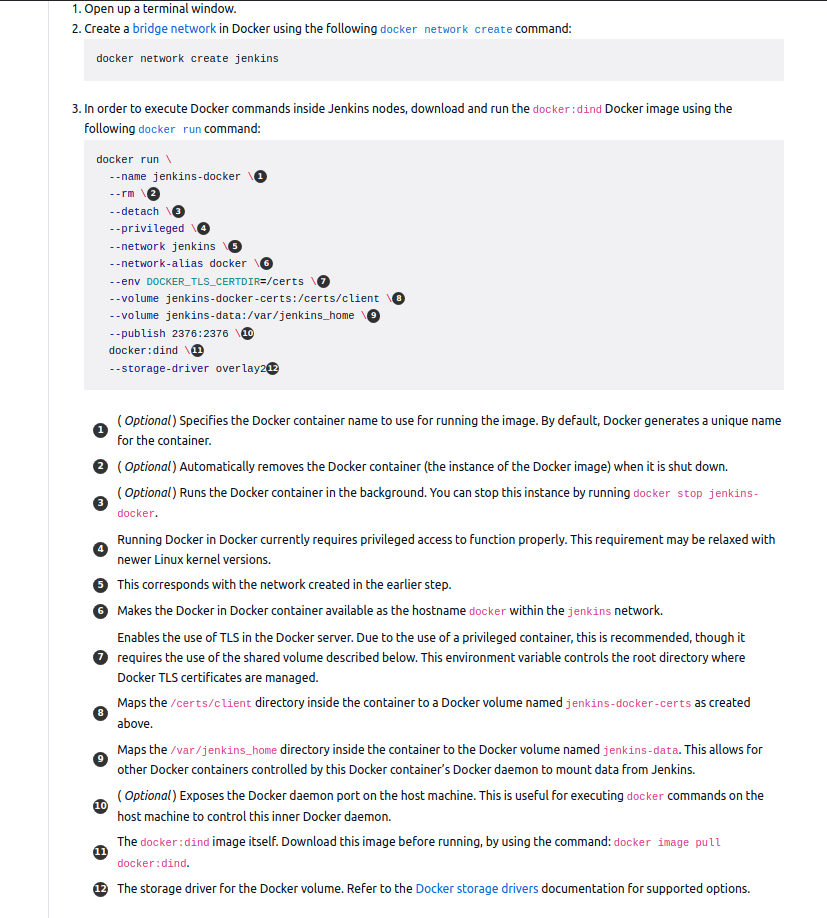The image size is (827, 918).
Task: Click bullet 2 beside "Automatically removes the Docker container"
Action: (x=100, y=466)
